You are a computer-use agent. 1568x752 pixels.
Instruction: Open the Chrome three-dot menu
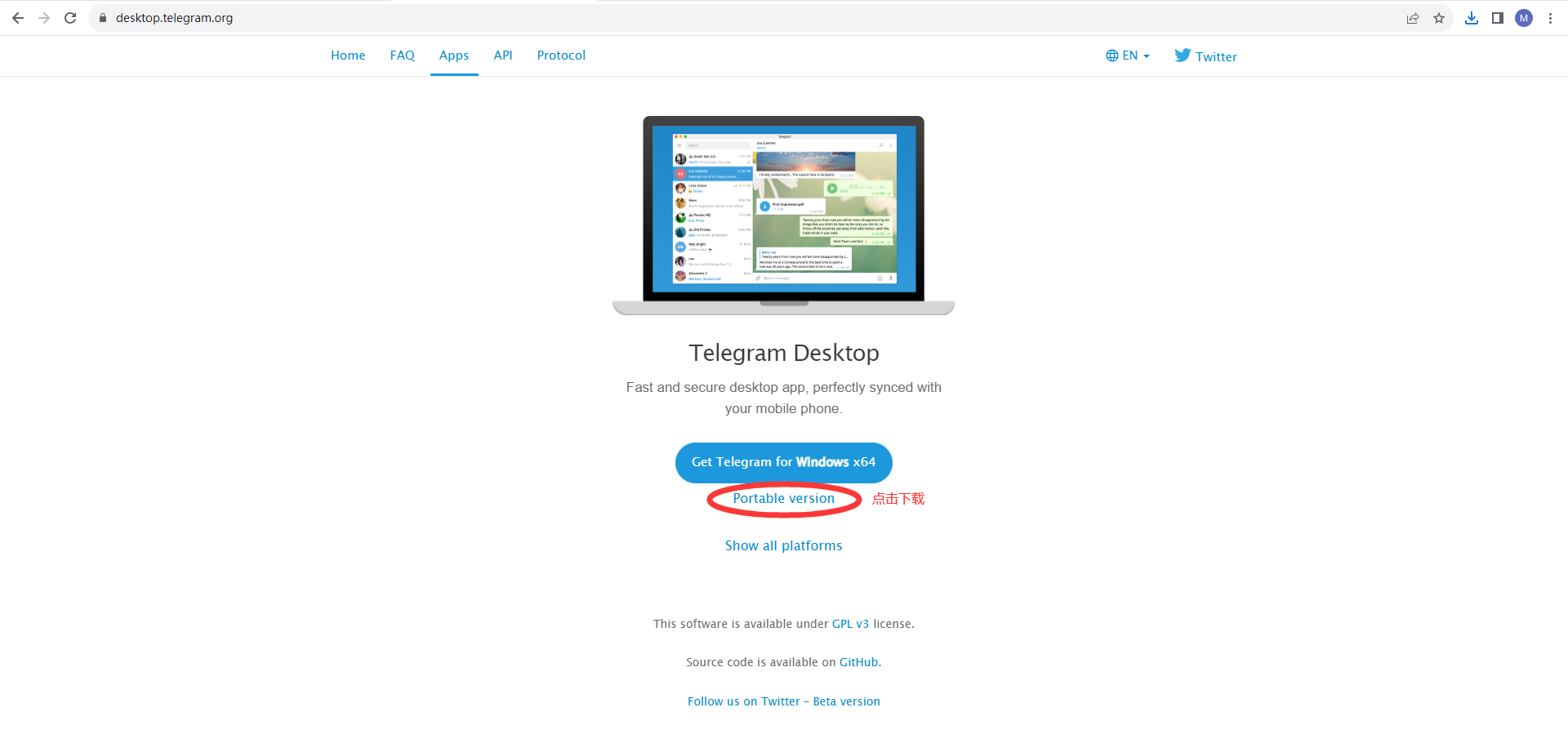click(x=1550, y=18)
